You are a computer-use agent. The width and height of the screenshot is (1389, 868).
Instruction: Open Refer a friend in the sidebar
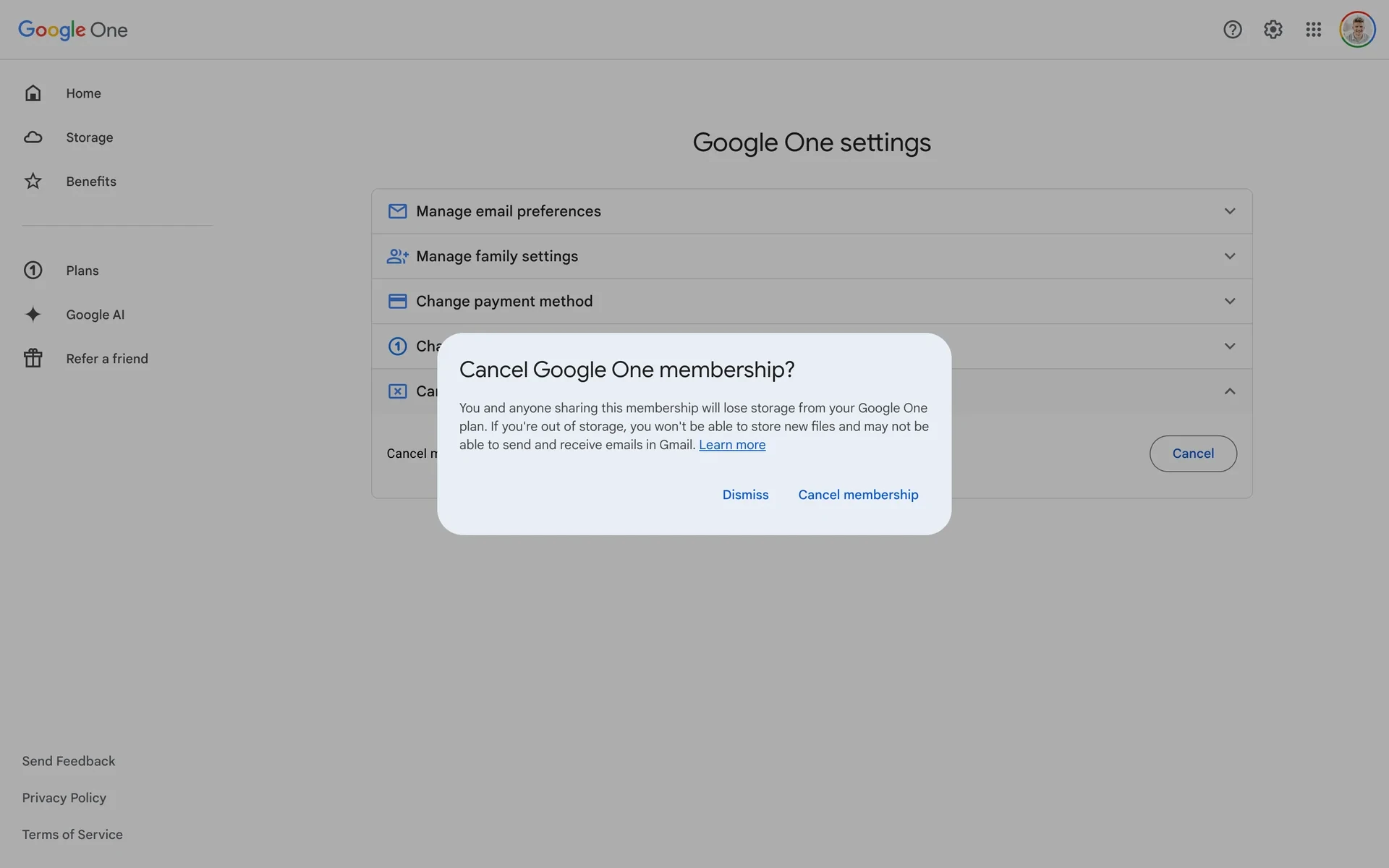point(107,359)
